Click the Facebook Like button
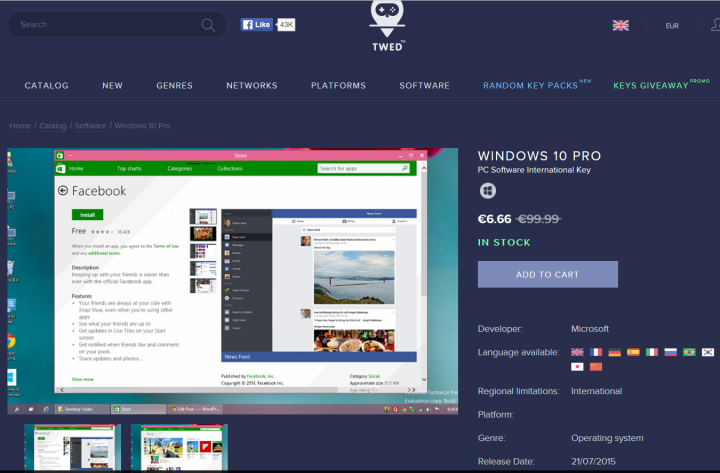720x473 pixels. tap(257, 25)
